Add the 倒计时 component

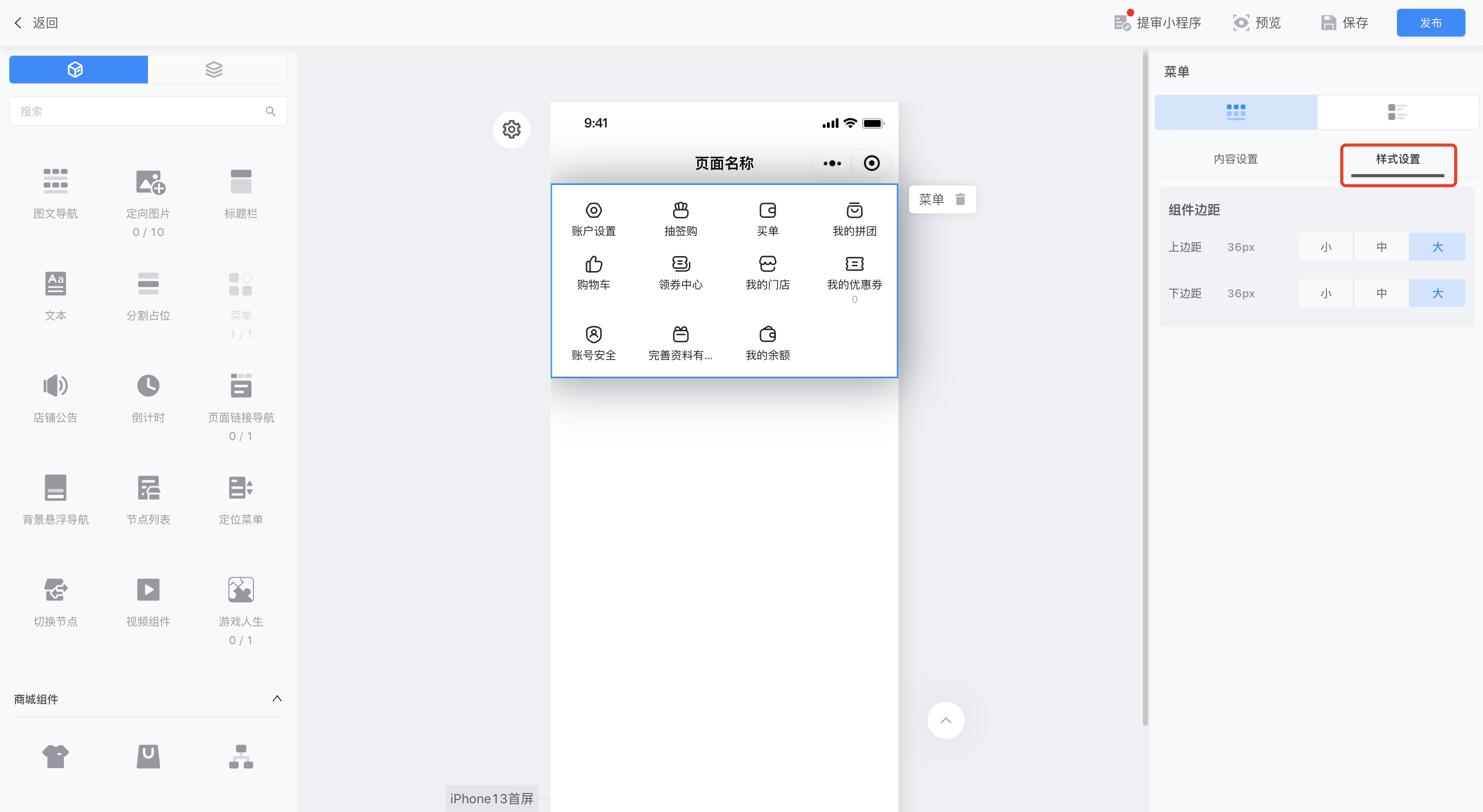click(148, 397)
